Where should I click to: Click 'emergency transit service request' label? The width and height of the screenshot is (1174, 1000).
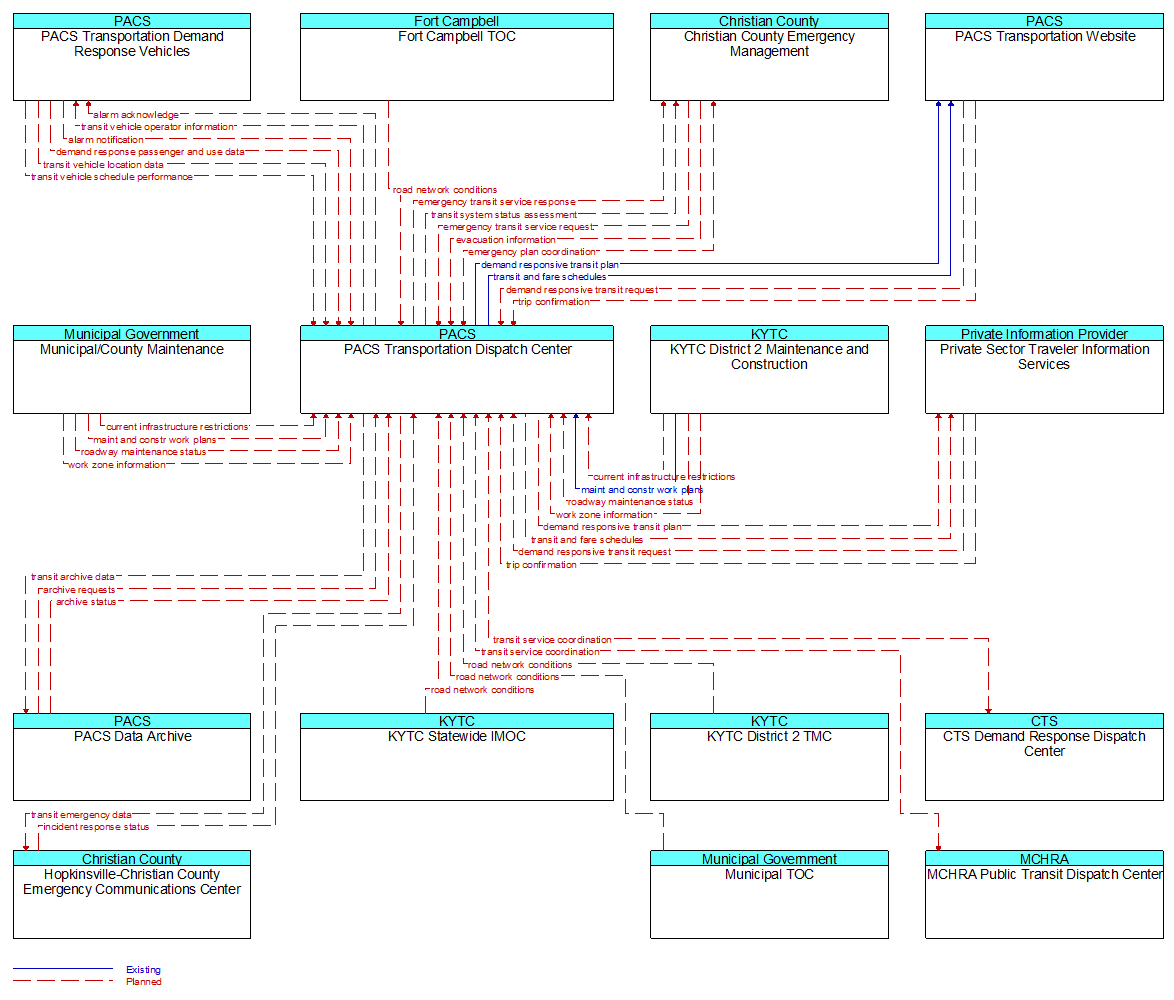pos(518,228)
